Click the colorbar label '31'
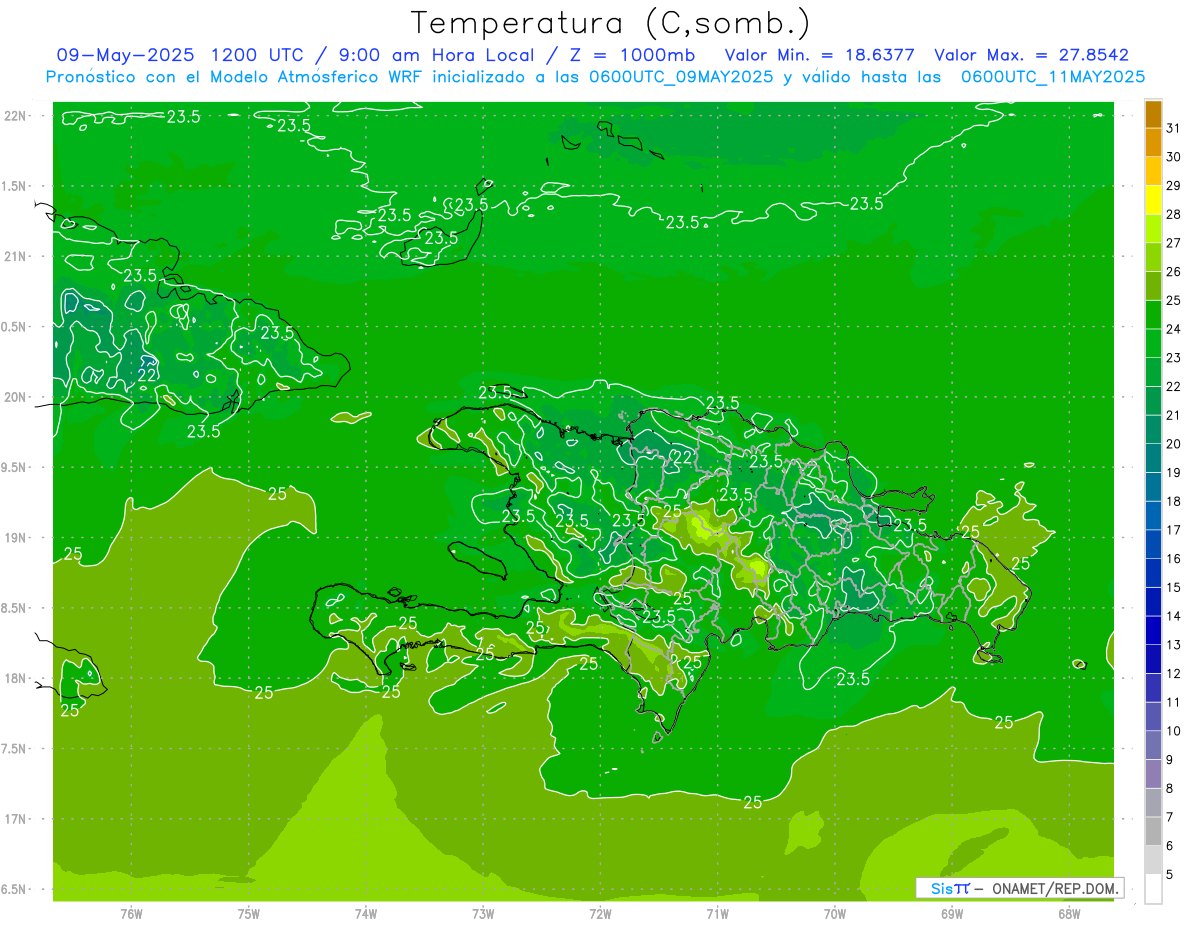1200x927 pixels. point(1174,128)
